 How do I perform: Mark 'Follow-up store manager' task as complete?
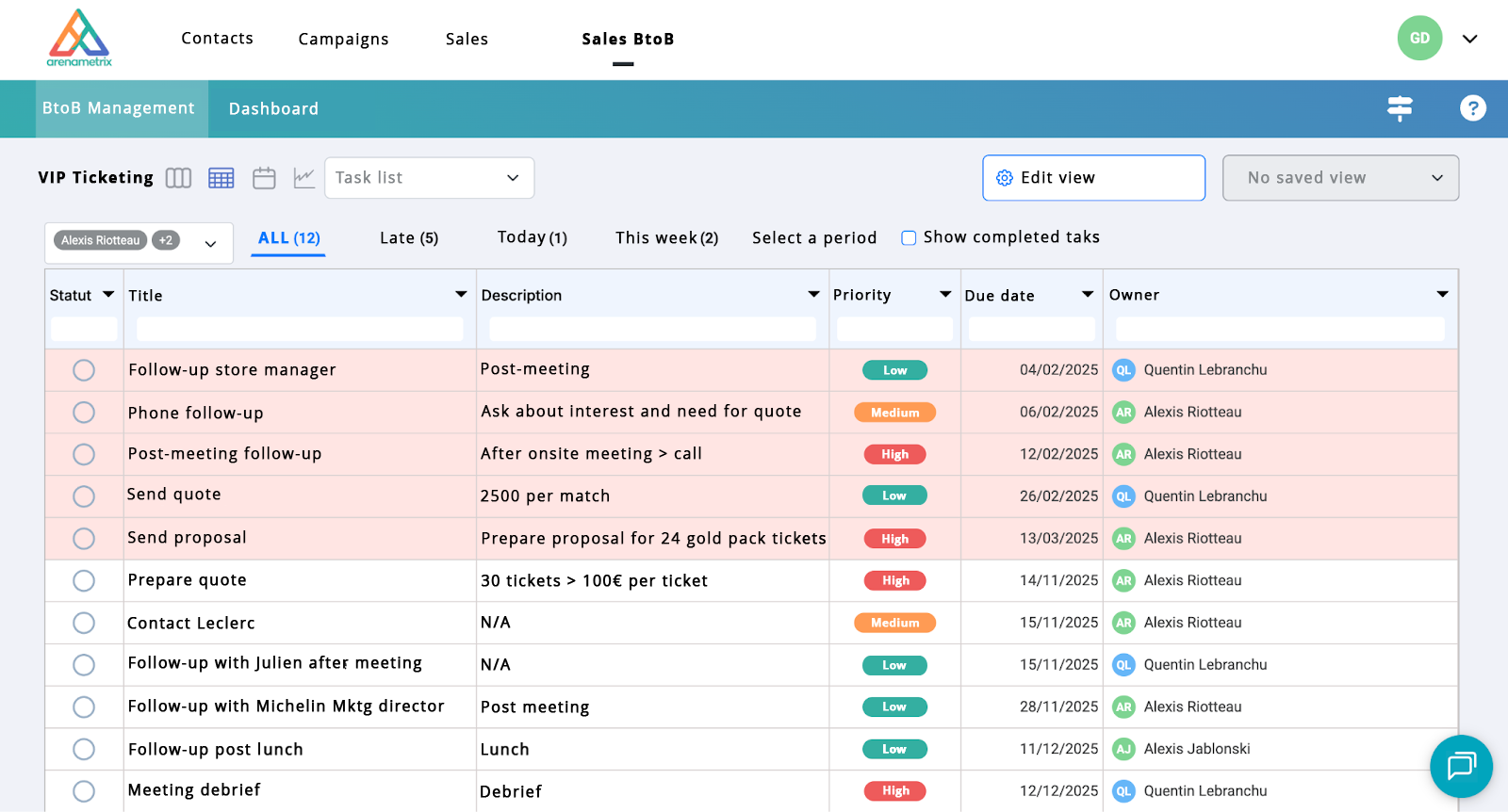[x=84, y=370]
